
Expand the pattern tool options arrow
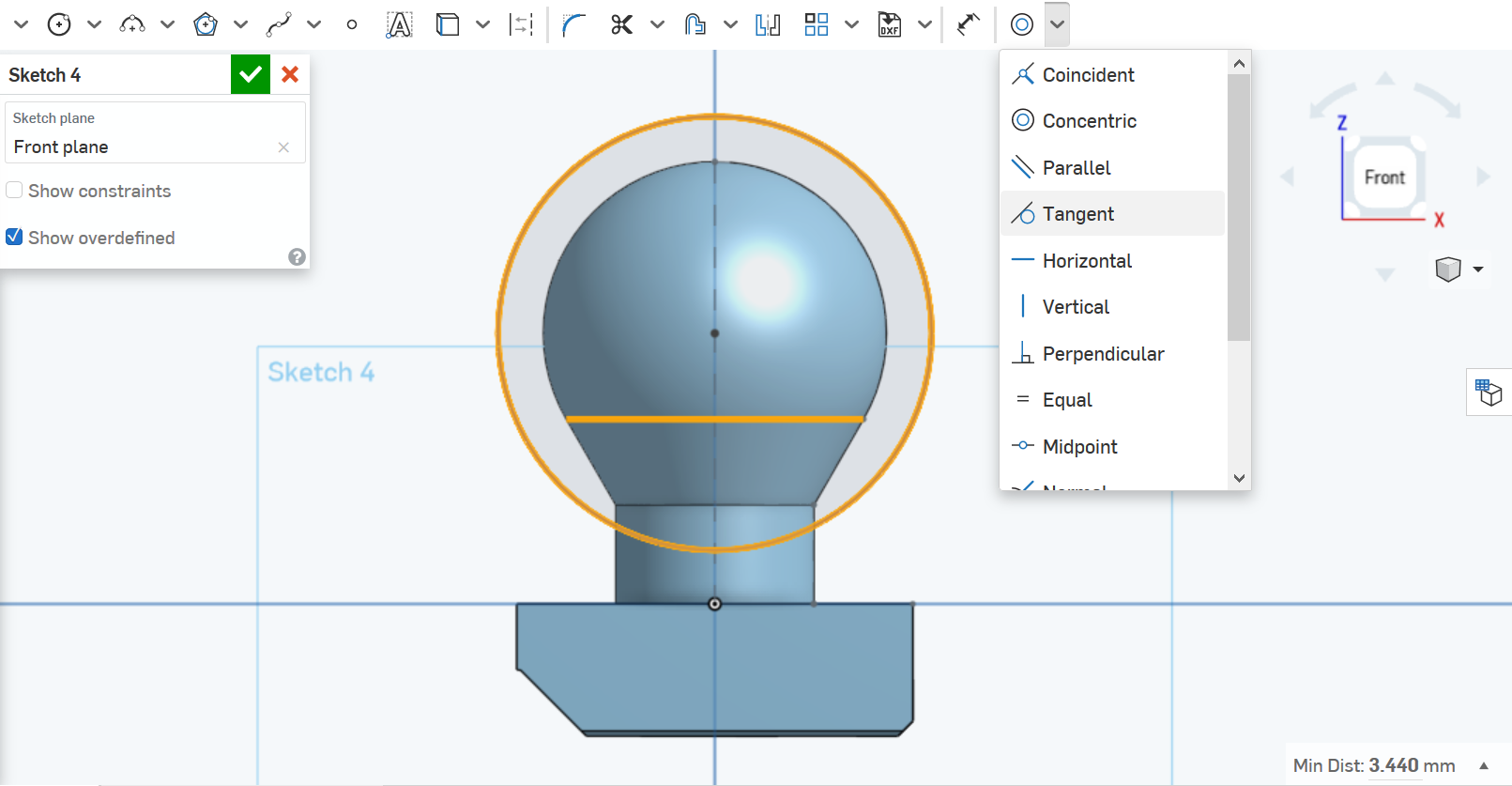(851, 24)
